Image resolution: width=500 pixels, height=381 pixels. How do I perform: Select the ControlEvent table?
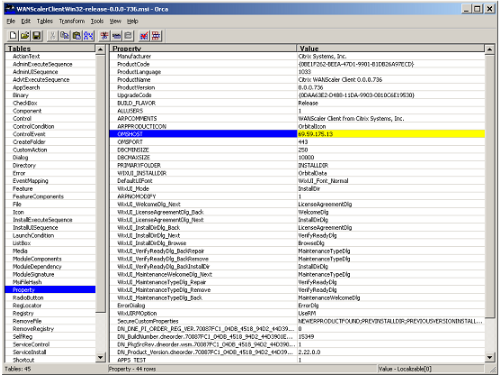(x=29, y=134)
